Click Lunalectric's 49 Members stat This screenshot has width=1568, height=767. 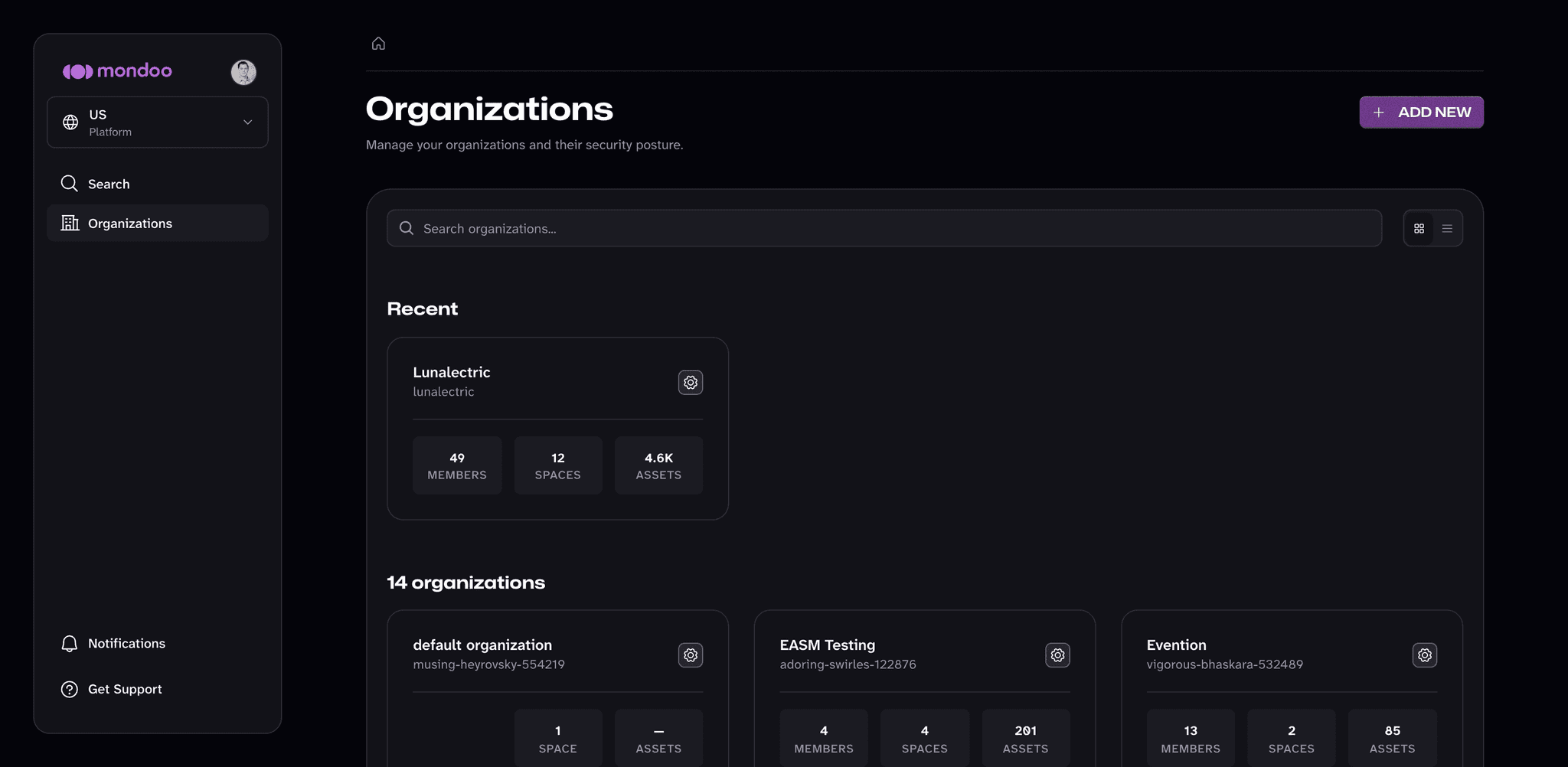point(457,465)
